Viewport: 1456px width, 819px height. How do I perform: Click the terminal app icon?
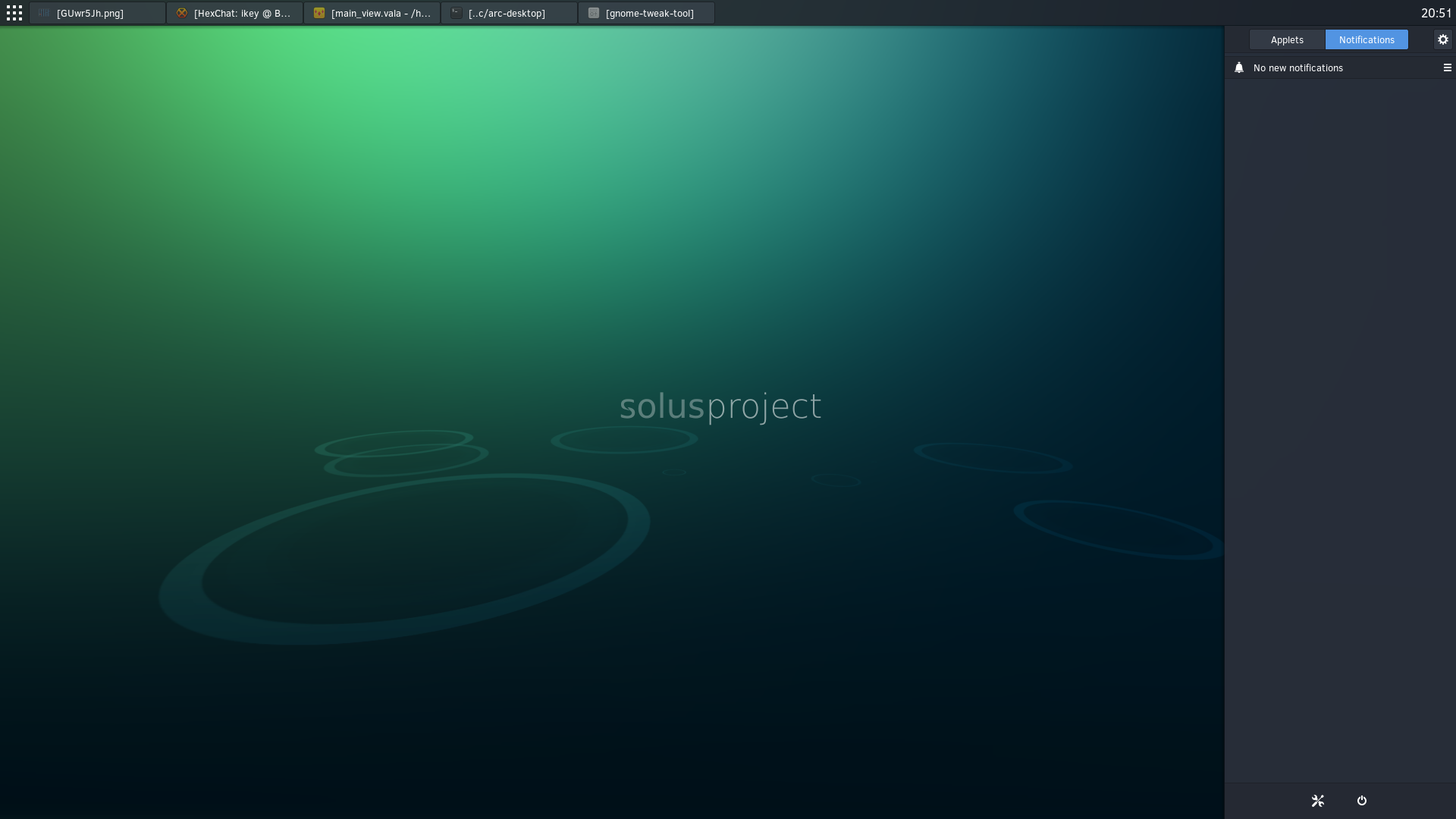point(457,13)
